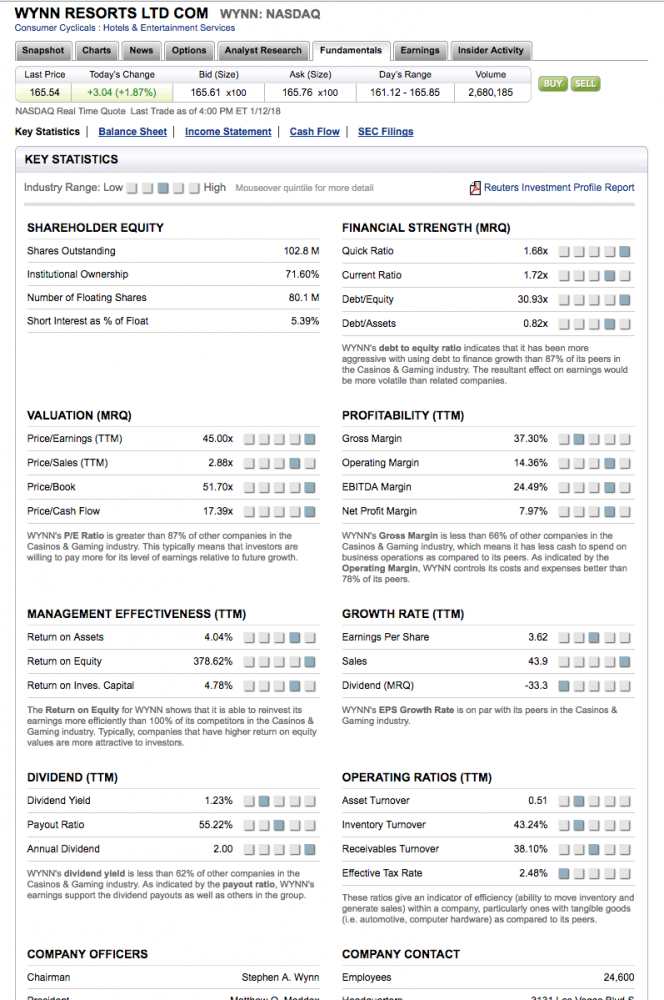Select the Operating Margin highlighted quintile box
The width and height of the screenshot is (664, 1000).
pos(609,463)
